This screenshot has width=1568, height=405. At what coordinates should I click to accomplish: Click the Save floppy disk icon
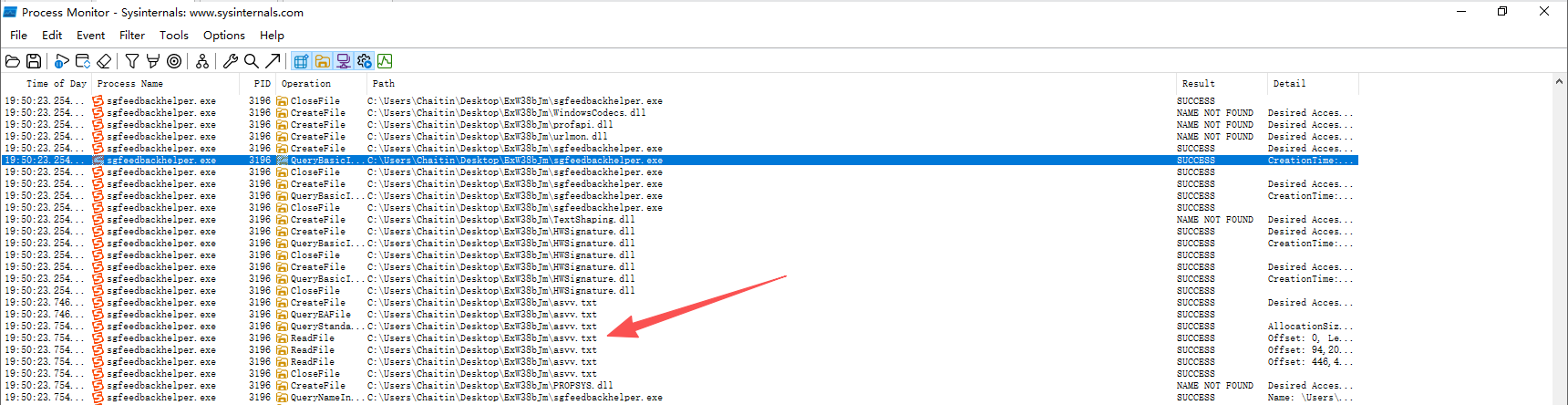point(34,61)
